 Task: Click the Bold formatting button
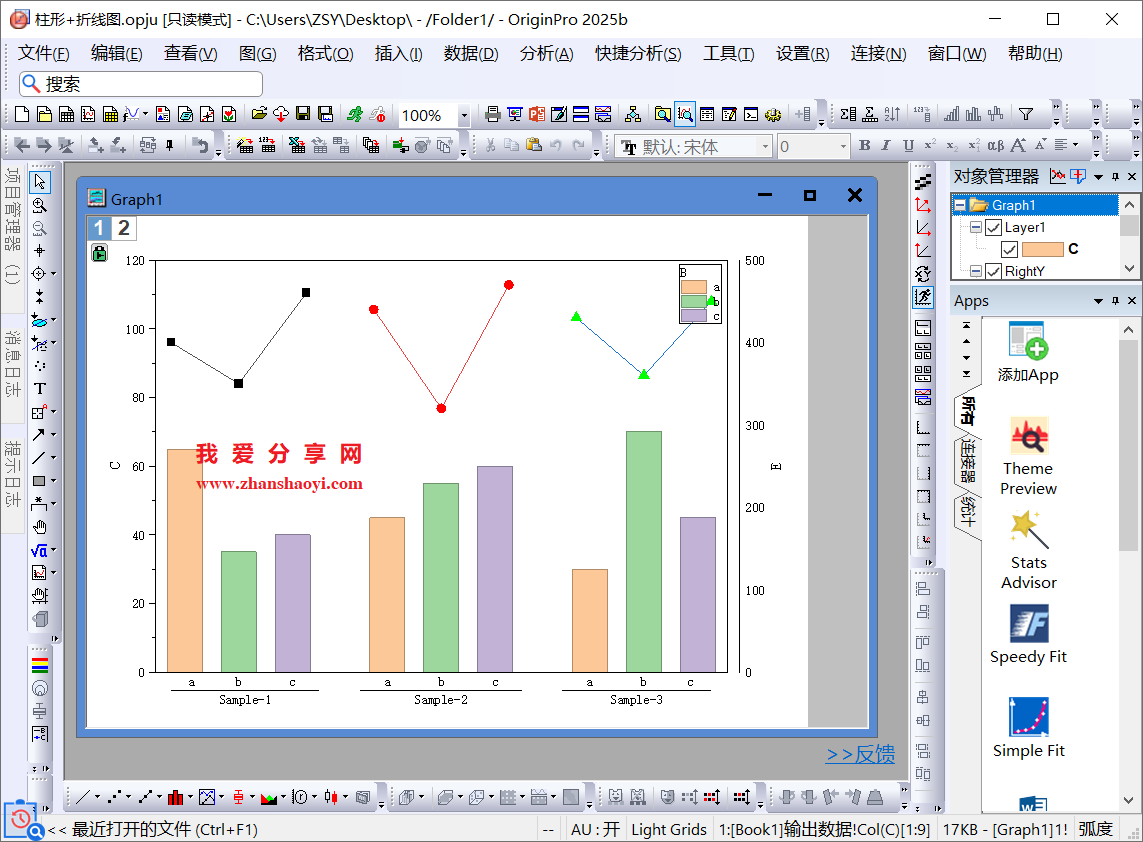point(864,146)
